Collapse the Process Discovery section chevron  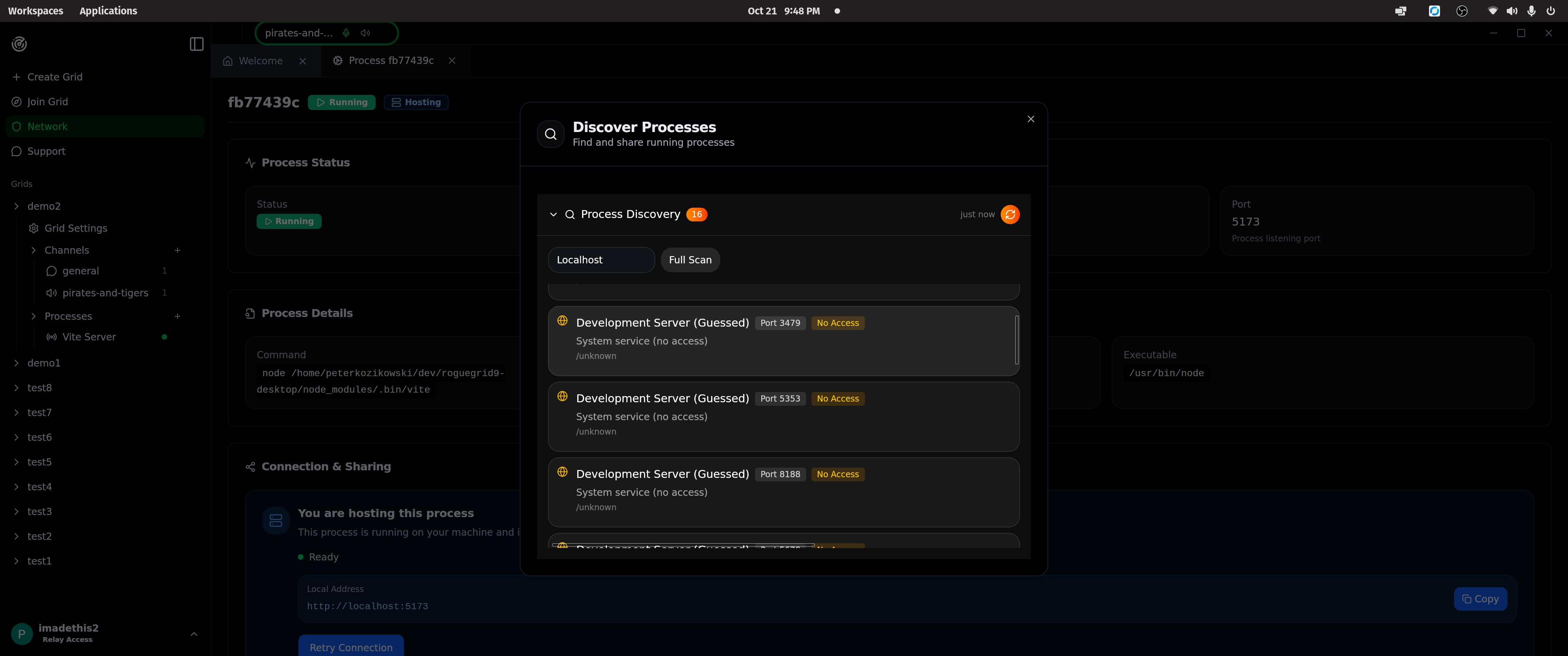pyautogui.click(x=553, y=214)
